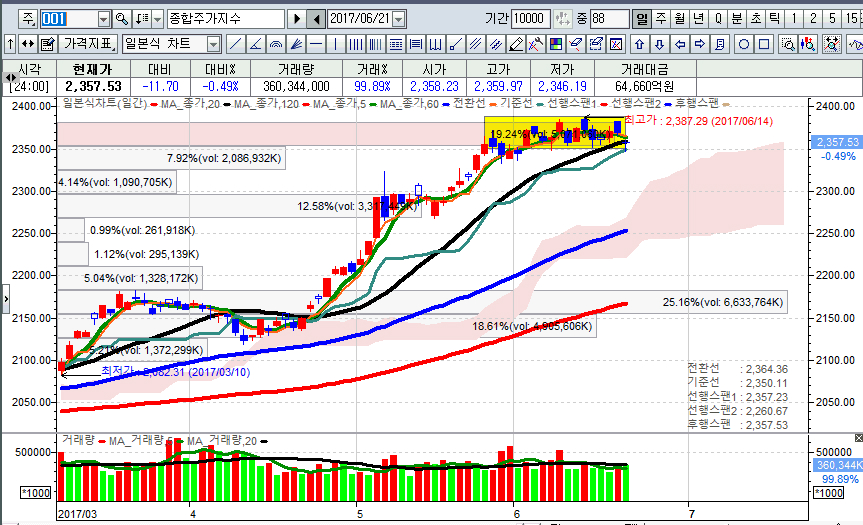Click the 기간 10000 period input field
Screen dimensions: 863x525
point(530,19)
